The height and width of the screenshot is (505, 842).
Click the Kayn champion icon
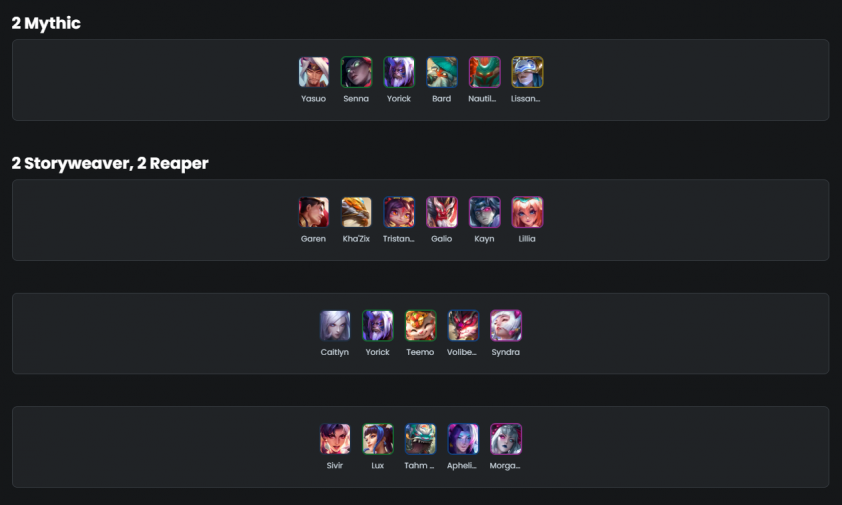tap(484, 212)
